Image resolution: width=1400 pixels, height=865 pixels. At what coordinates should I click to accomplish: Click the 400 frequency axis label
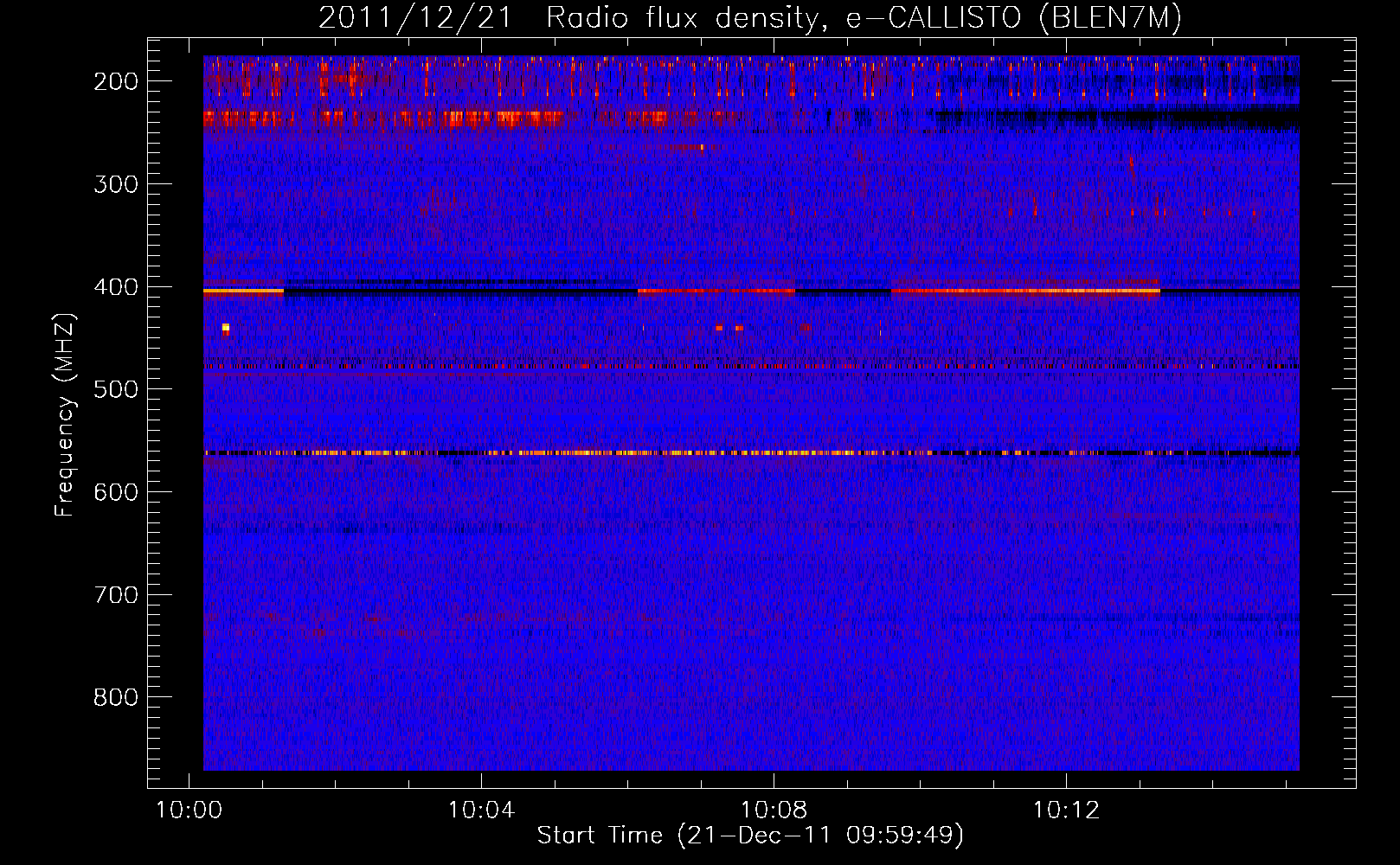coord(116,287)
